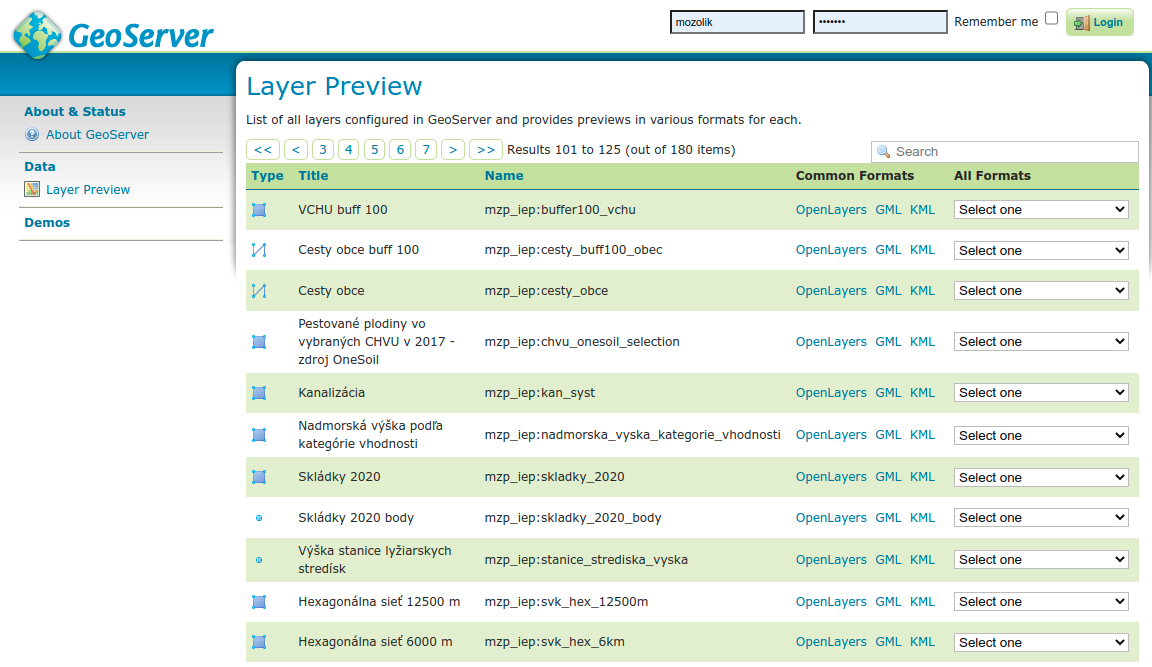Open the format dropdown for Kanalizácia
1152x667 pixels.
[x=1040, y=392]
